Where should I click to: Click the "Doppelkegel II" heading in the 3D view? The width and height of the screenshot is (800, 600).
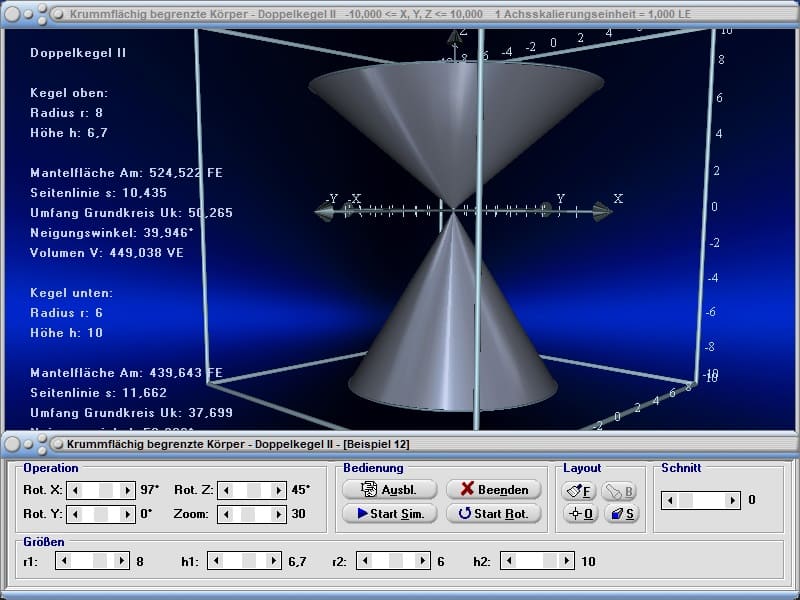coord(78,53)
